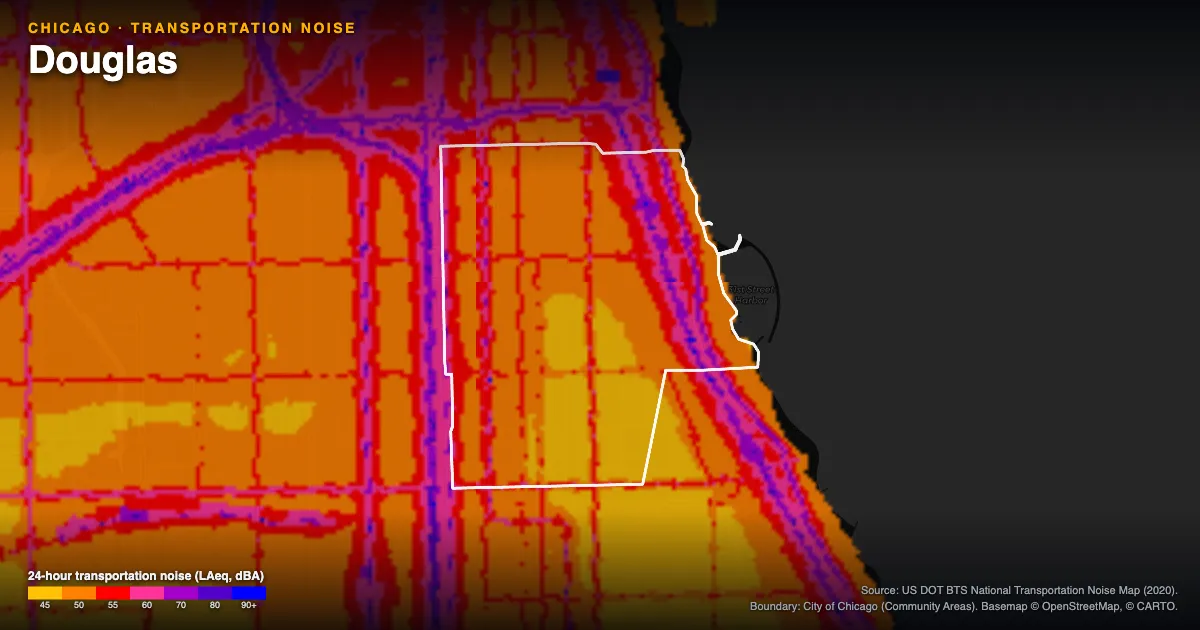This screenshot has height=630, width=1200.
Task: Click the indigo 80 dBA legend swatch
Action: click(x=215, y=593)
